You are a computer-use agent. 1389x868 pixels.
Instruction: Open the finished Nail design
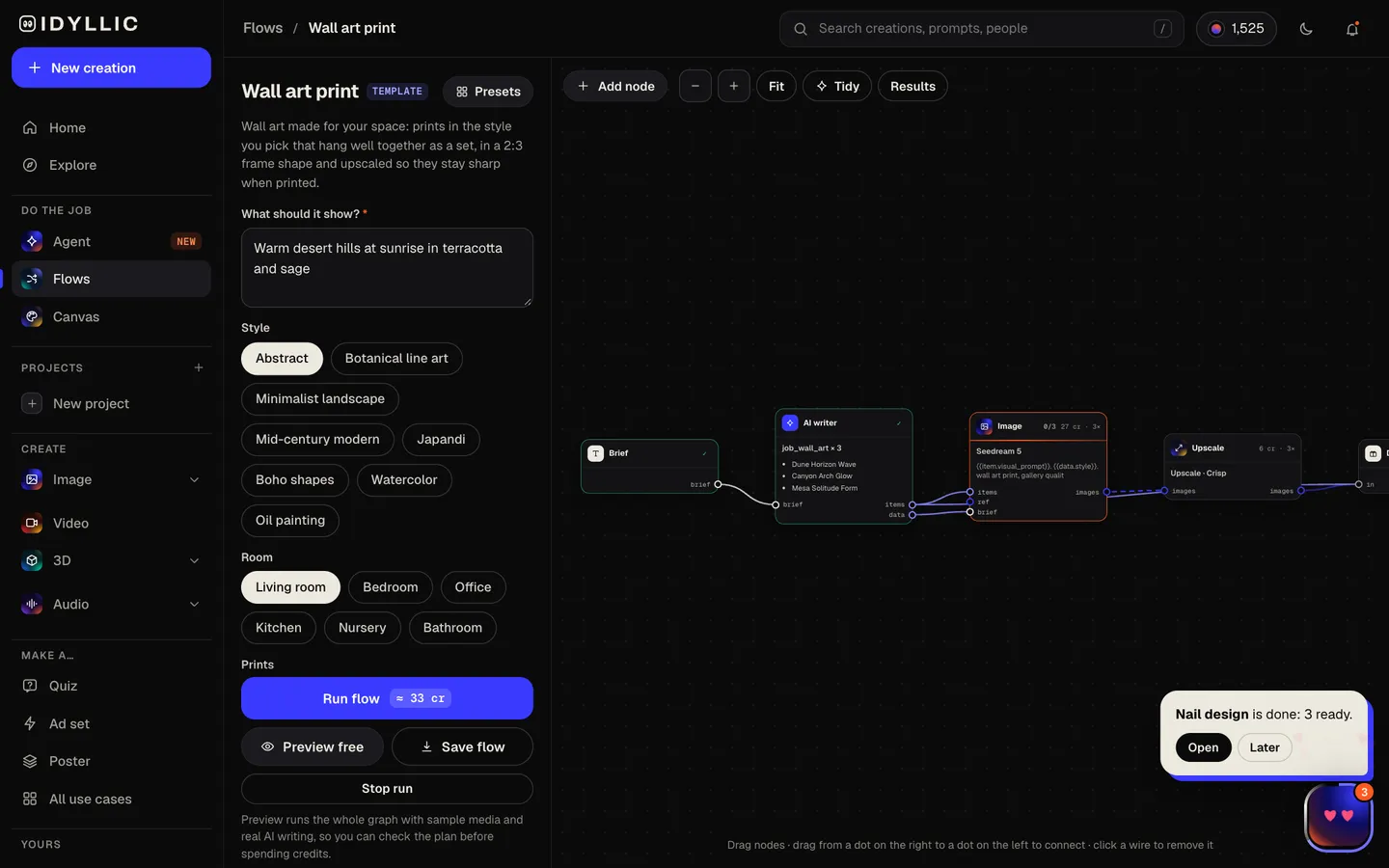pos(1203,747)
